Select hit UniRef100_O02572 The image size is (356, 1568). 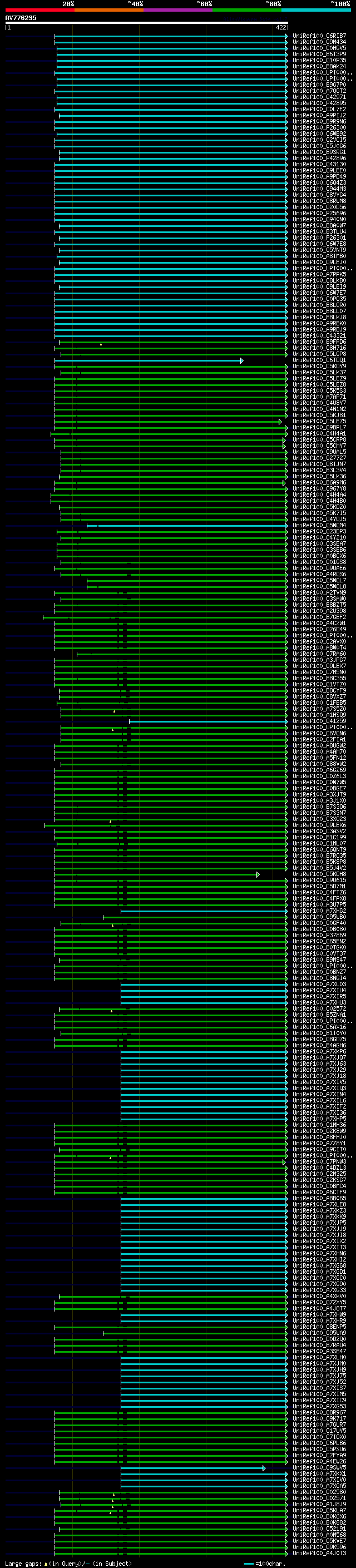319,1008
